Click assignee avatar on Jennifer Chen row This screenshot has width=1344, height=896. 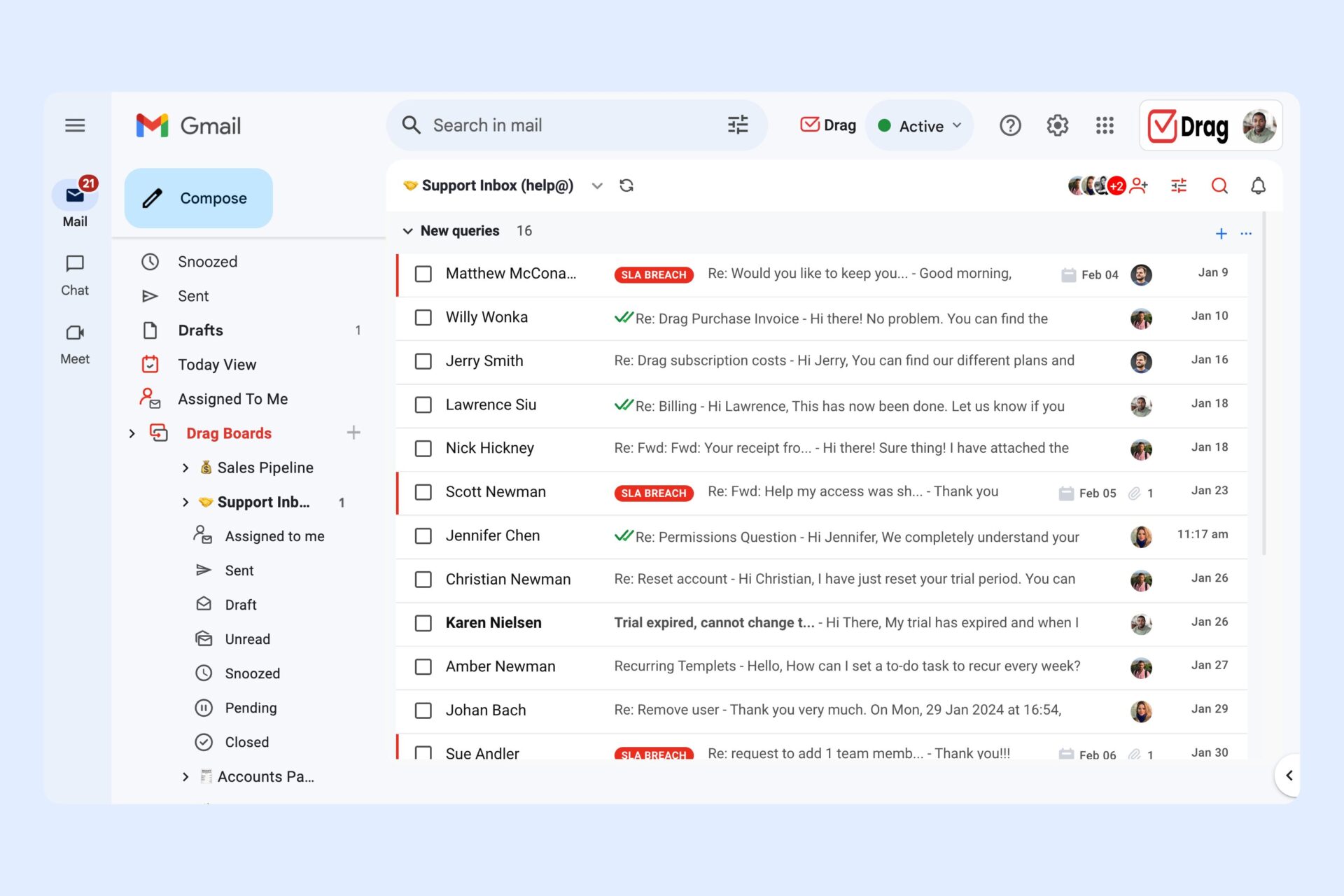pyautogui.click(x=1141, y=537)
